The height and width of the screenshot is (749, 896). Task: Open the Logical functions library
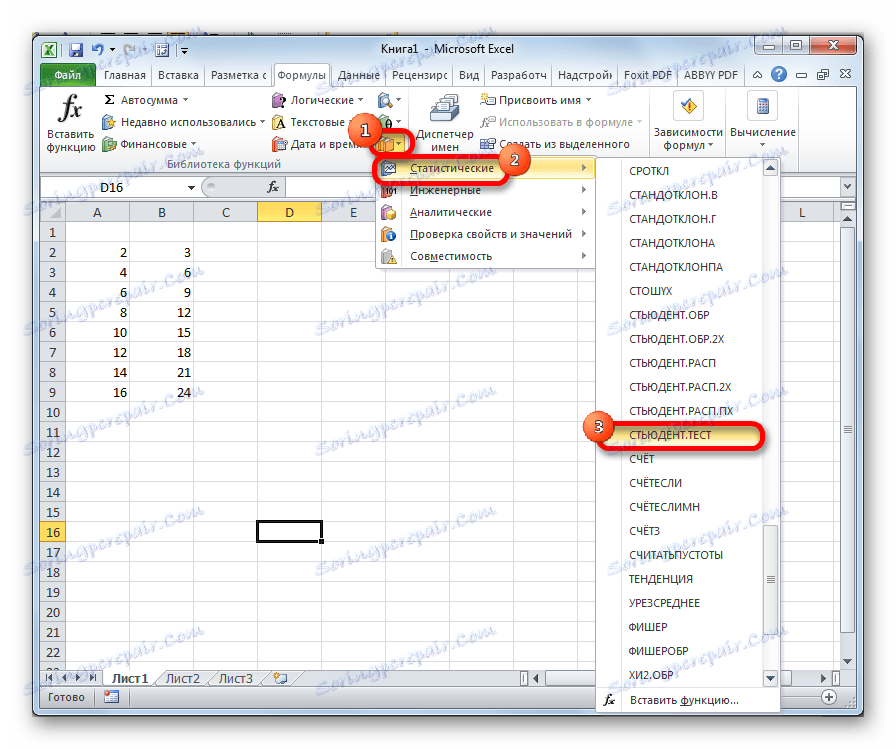pyautogui.click(x=317, y=101)
